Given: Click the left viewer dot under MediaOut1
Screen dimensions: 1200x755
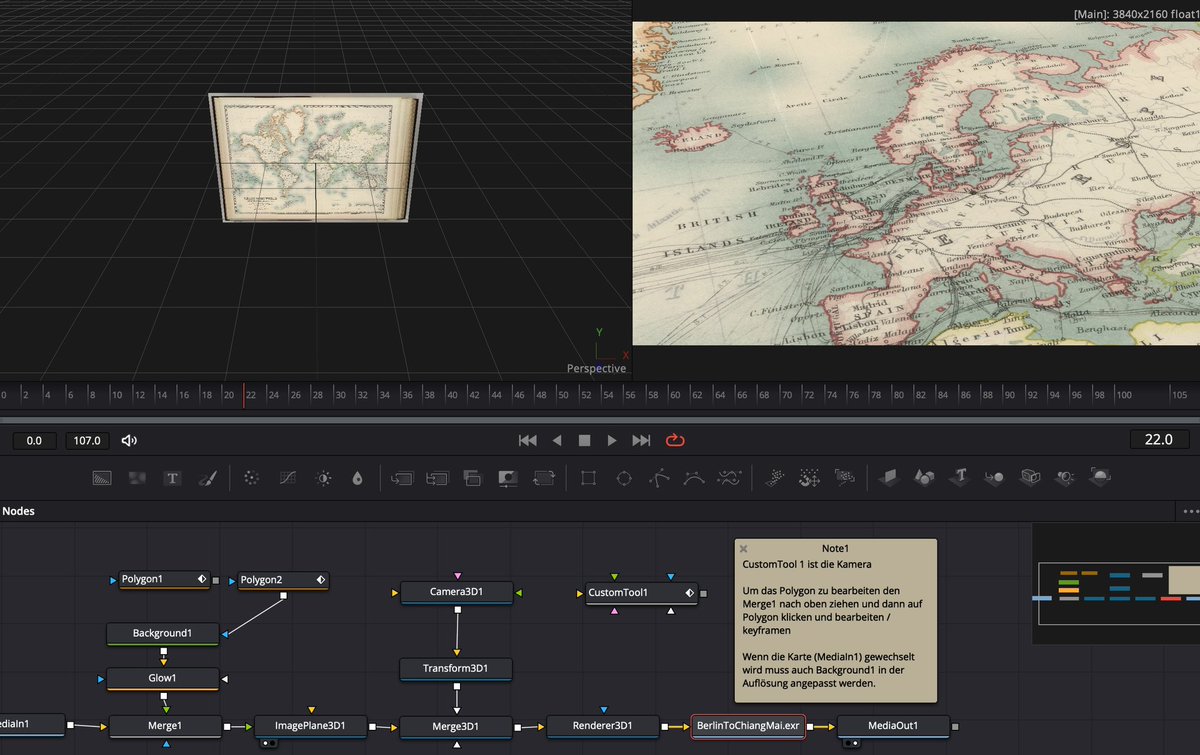Looking at the screenshot, I should (847, 743).
